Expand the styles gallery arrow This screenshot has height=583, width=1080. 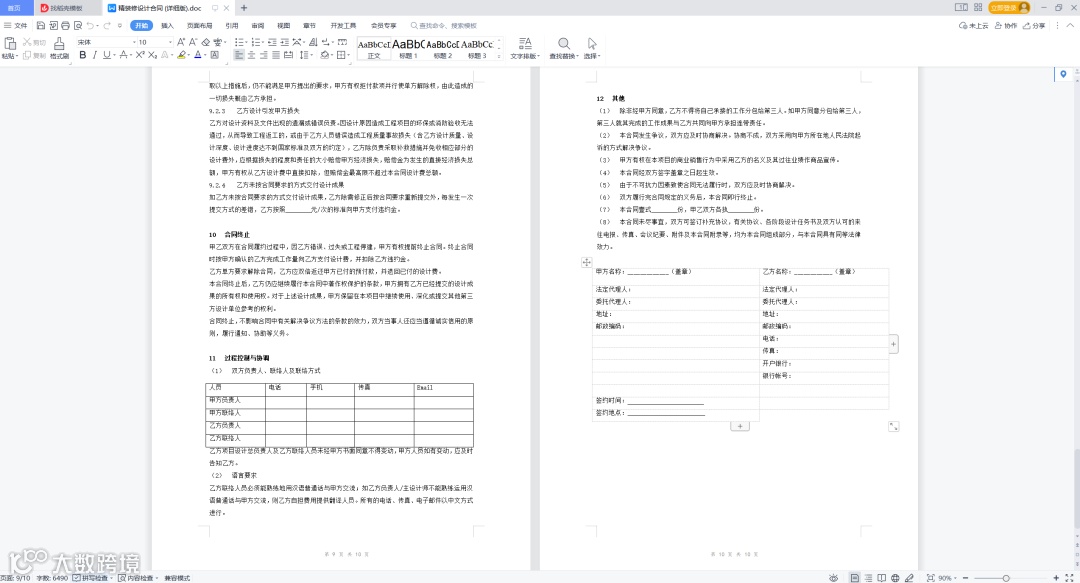tap(499, 56)
